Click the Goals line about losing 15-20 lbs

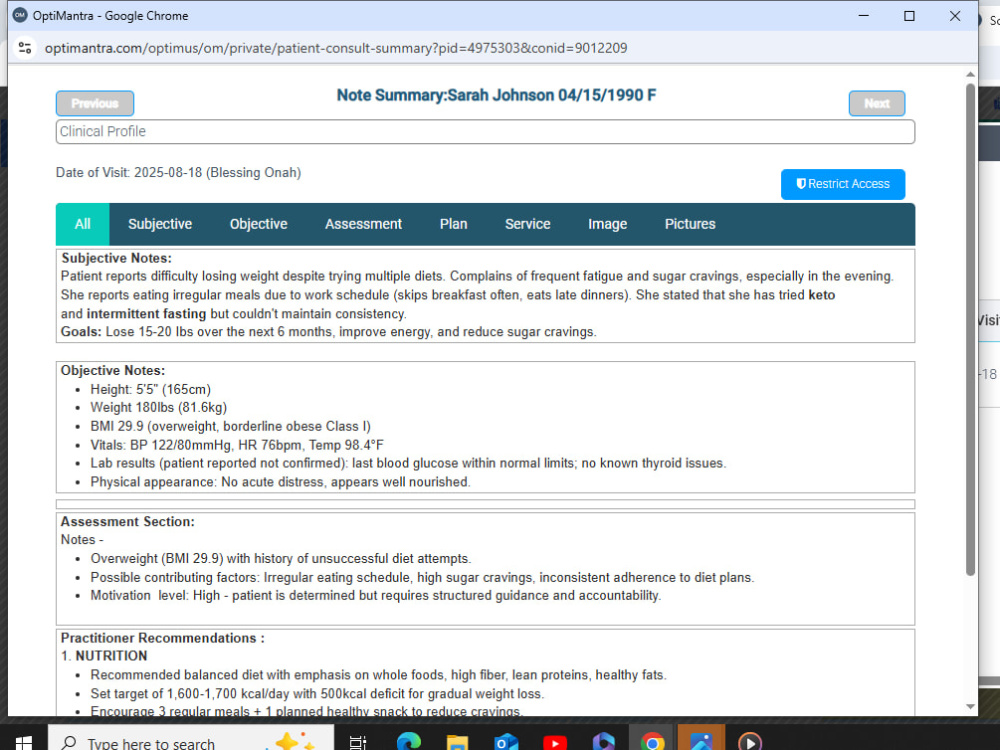tap(328, 332)
